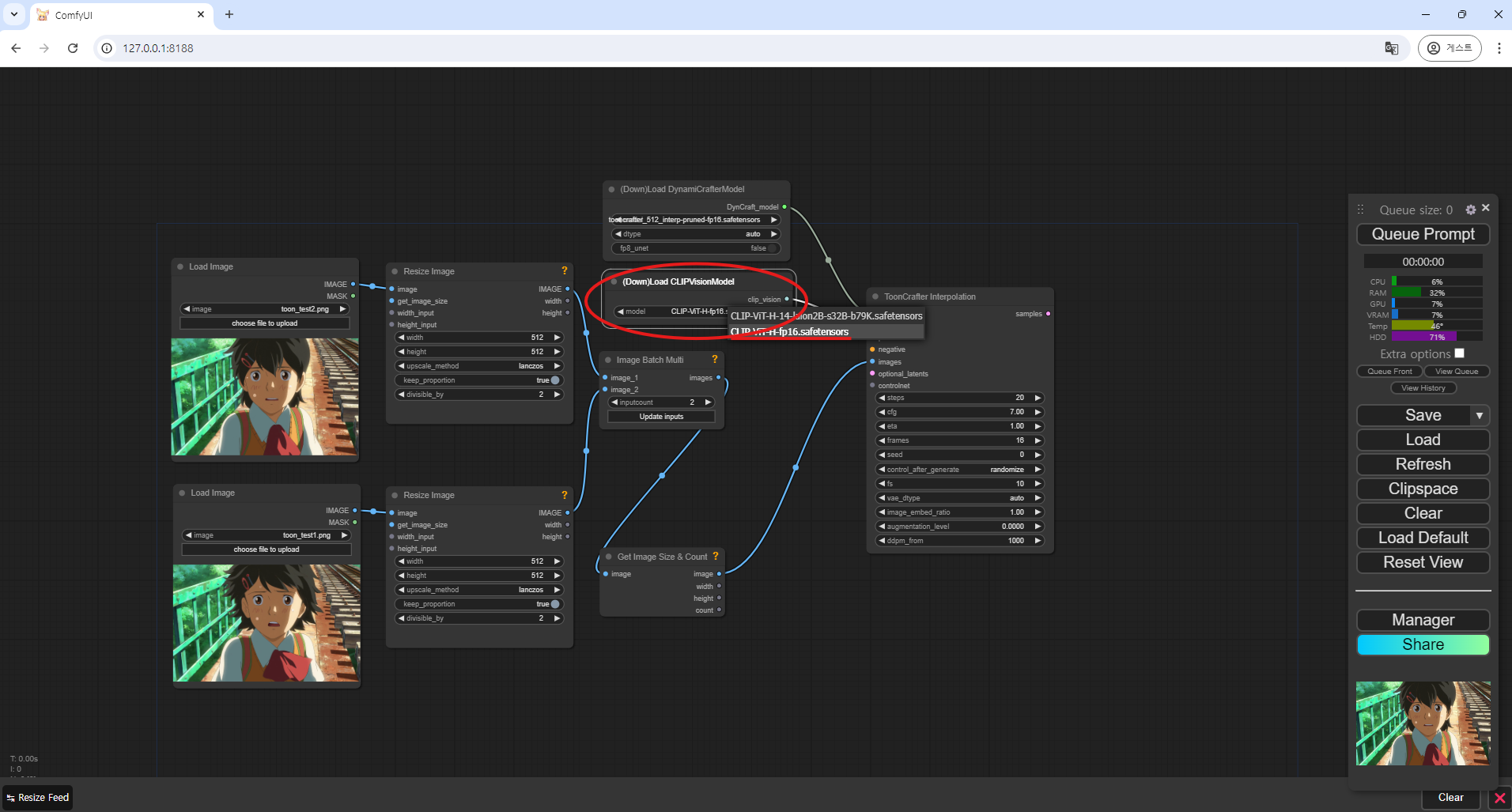The width and height of the screenshot is (1512, 812).
Task: Open the Clipspace button
Action: click(1423, 489)
